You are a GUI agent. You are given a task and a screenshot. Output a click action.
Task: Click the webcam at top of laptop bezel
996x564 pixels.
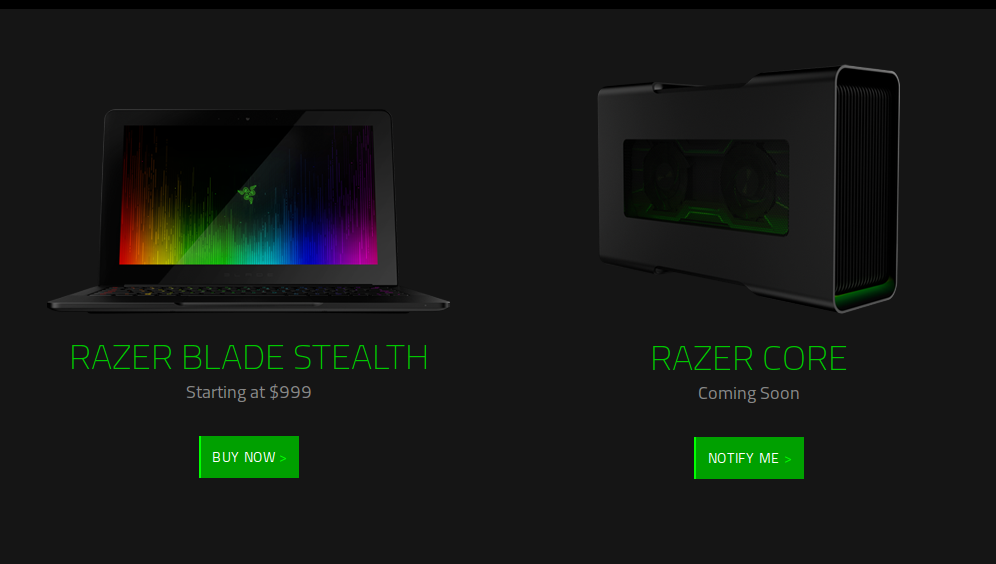click(248, 118)
